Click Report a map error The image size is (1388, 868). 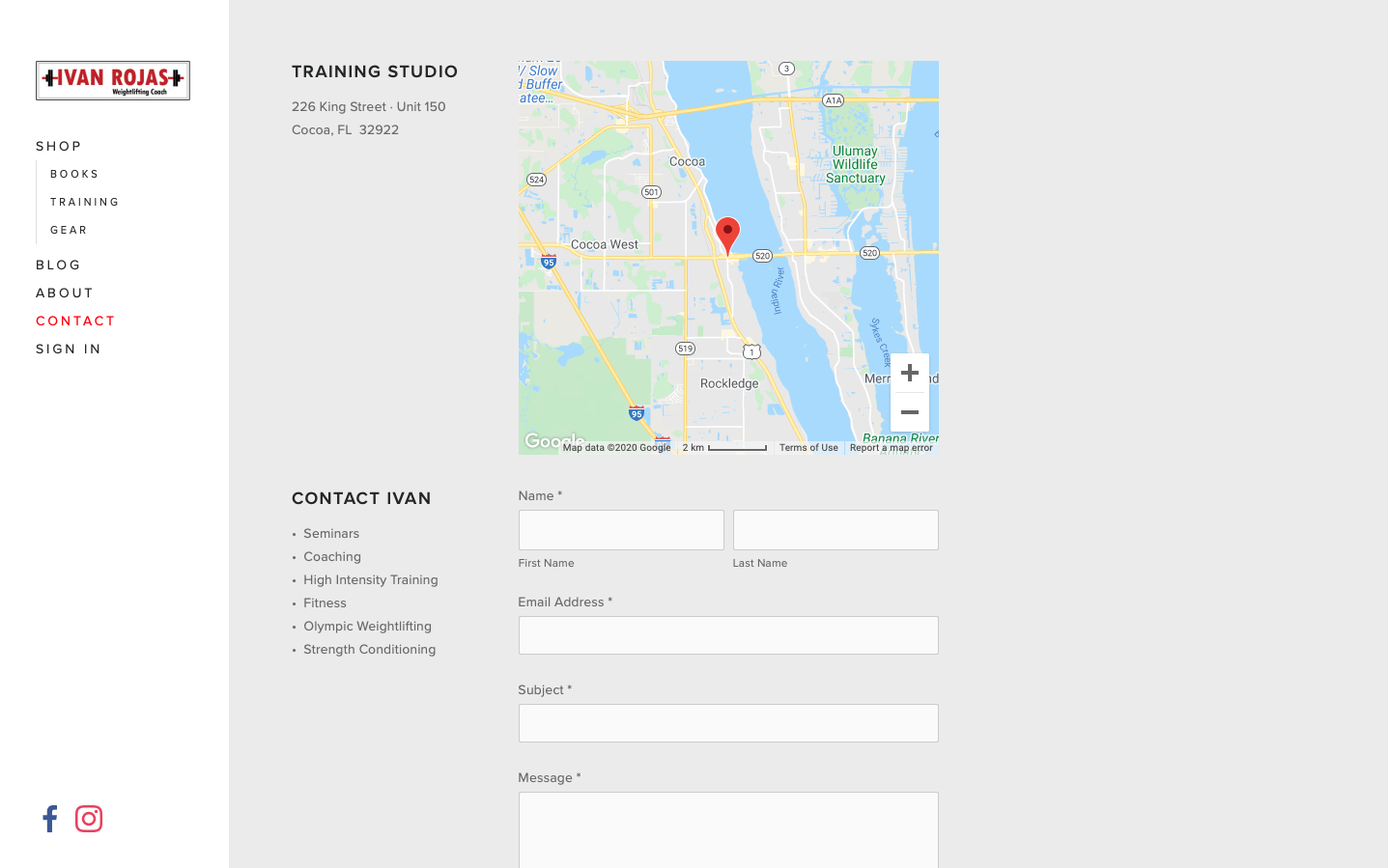(x=891, y=447)
